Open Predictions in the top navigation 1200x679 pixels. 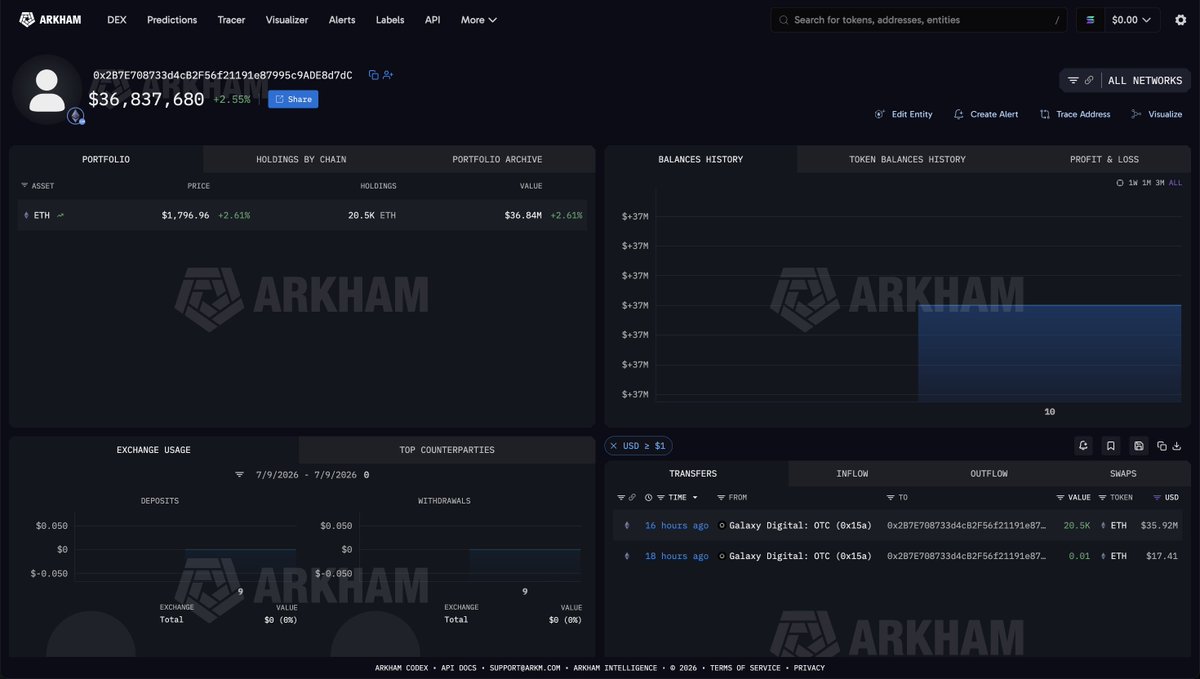[172, 20]
